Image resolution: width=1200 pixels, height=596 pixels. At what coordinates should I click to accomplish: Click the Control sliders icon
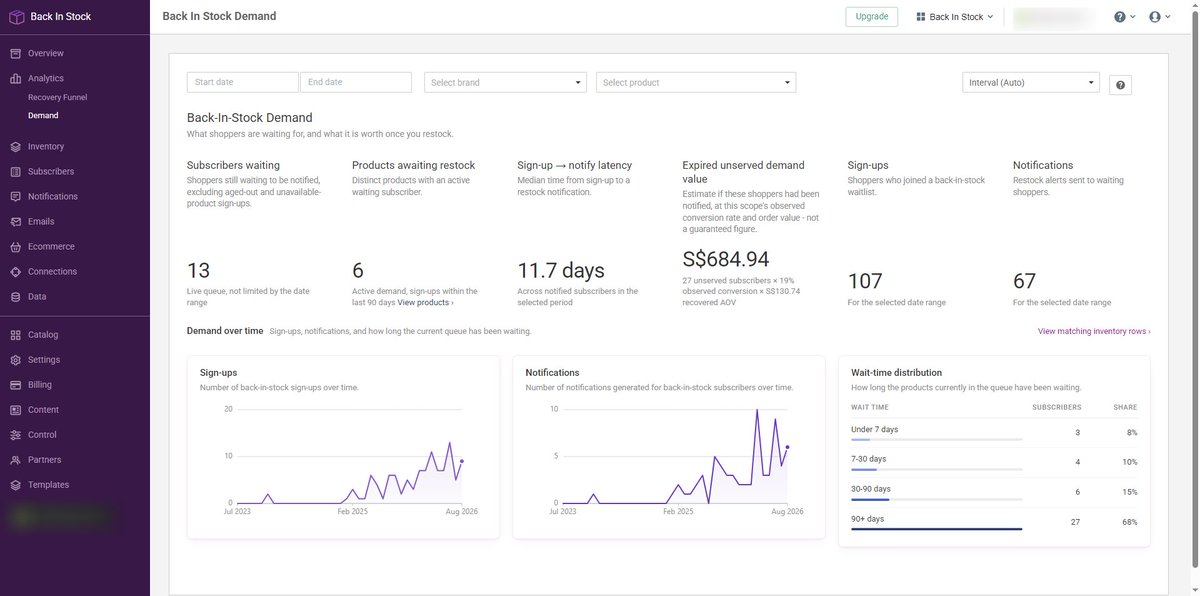[16, 435]
